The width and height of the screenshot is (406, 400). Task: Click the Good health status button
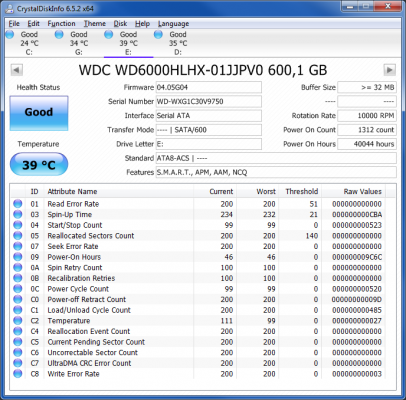(x=39, y=113)
